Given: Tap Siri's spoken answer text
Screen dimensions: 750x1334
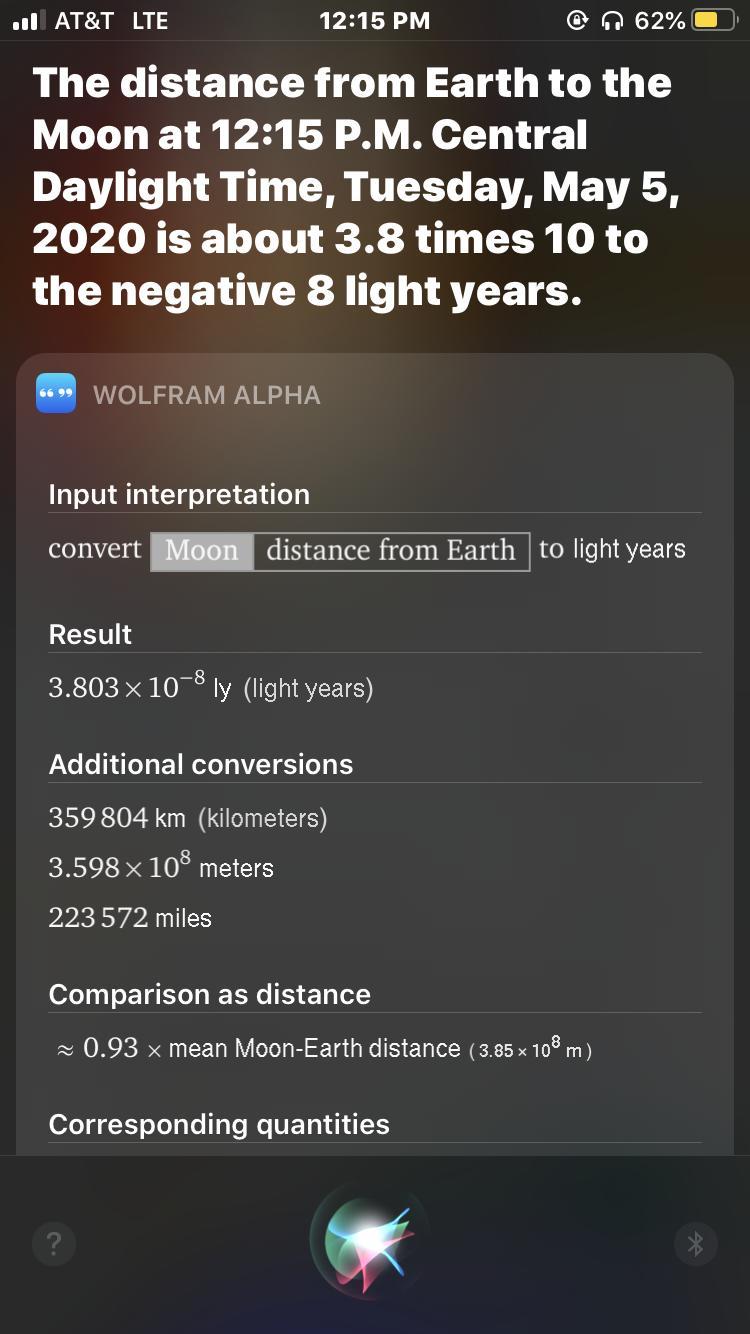Looking at the screenshot, I should point(356,187).
